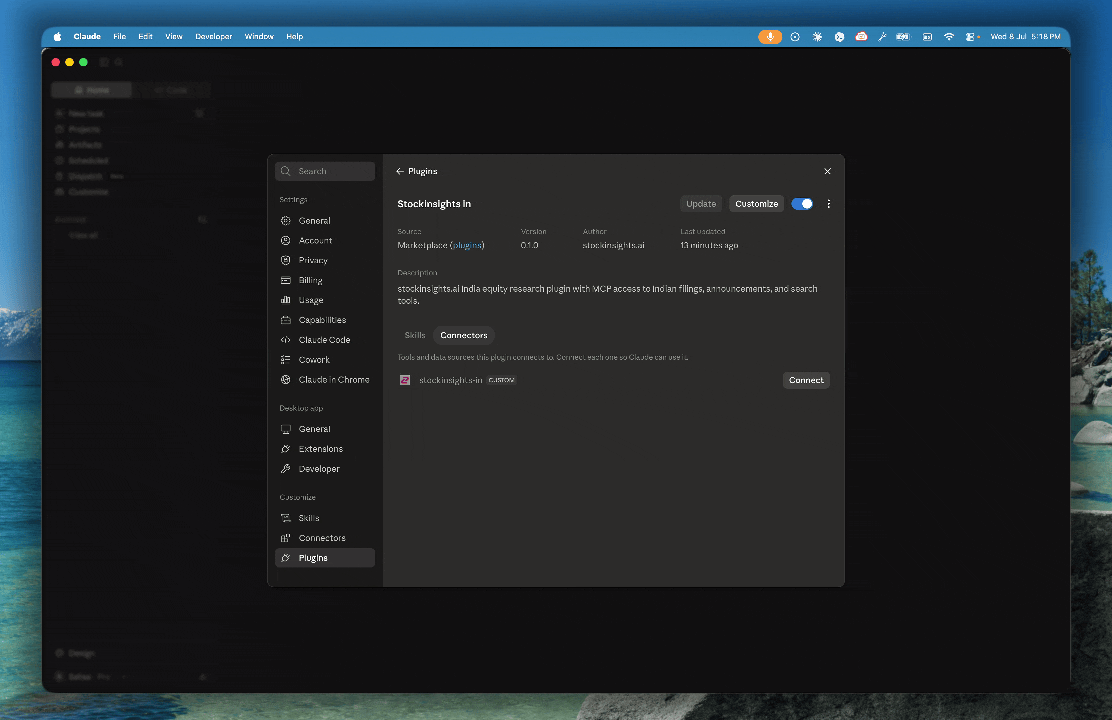Click the Update button

(x=701, y=204)
